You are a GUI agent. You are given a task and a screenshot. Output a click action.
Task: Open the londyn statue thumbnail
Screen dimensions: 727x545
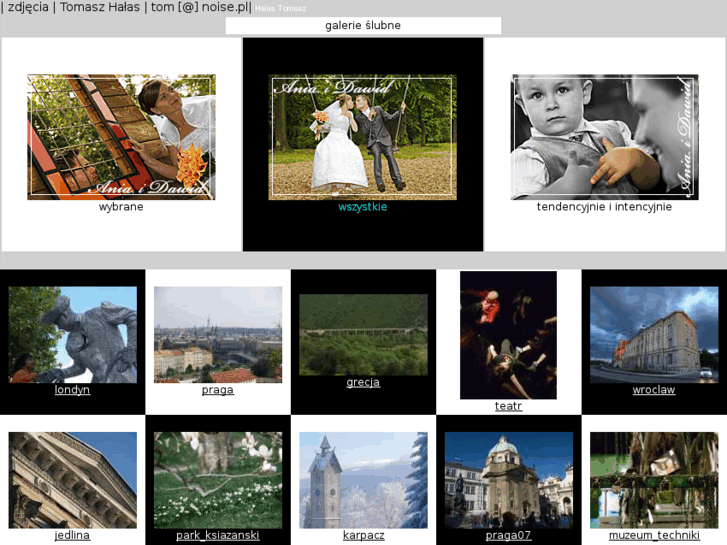pyautogui.click(x=73, y=334)
